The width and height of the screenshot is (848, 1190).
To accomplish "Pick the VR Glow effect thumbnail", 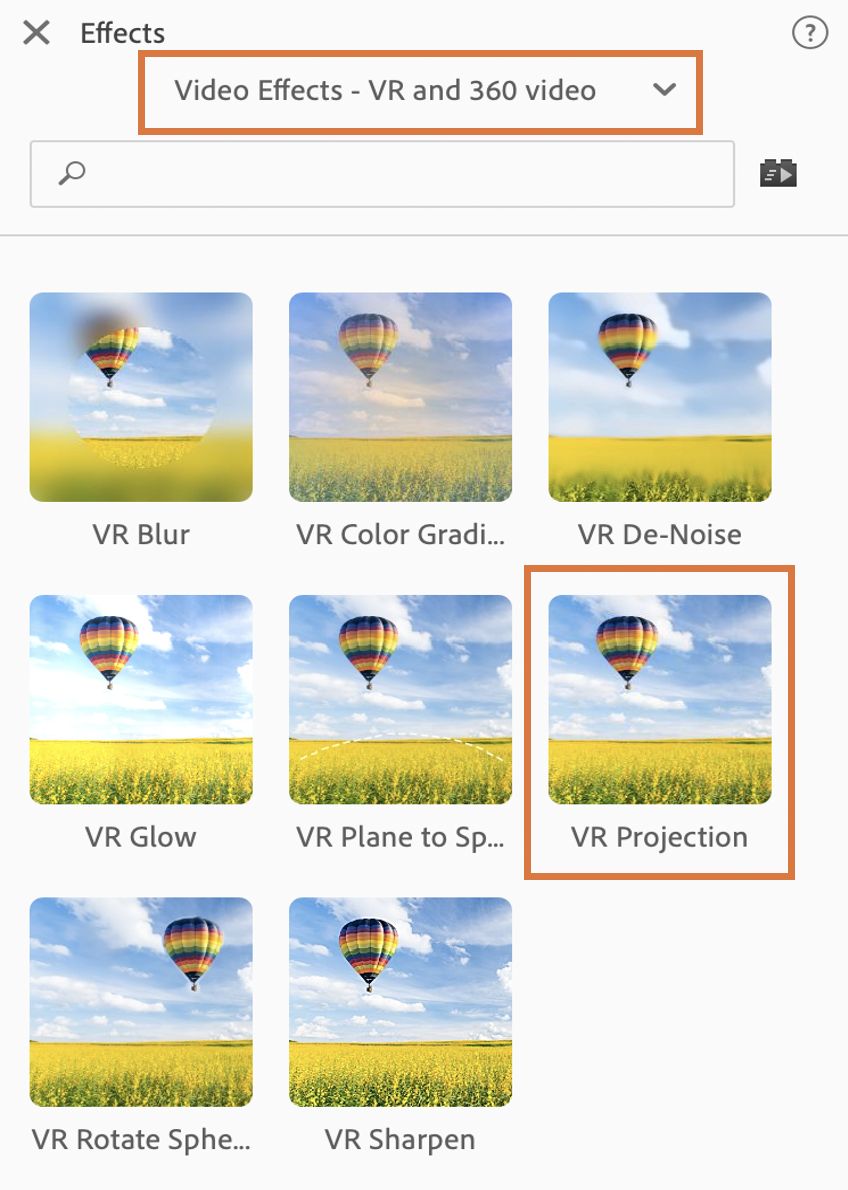I will [141, 700].
